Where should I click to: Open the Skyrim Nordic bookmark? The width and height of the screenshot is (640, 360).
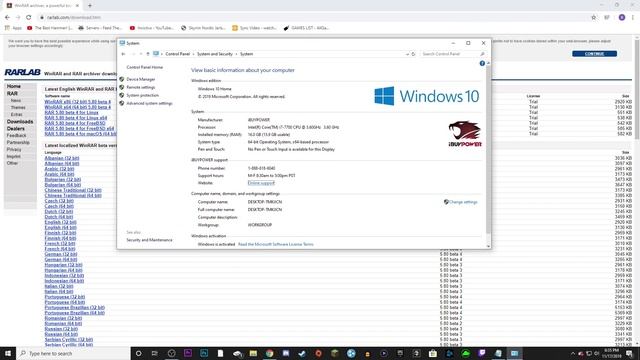[x=203, y=28]
